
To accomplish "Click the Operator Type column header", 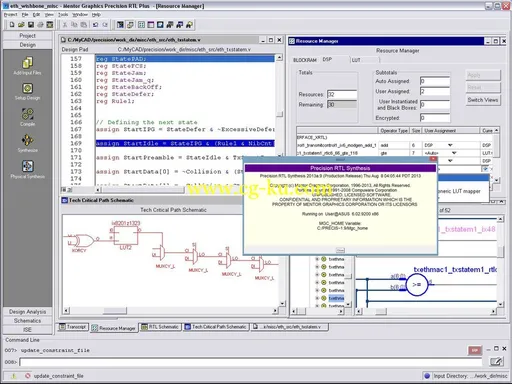I will (394, 130).
